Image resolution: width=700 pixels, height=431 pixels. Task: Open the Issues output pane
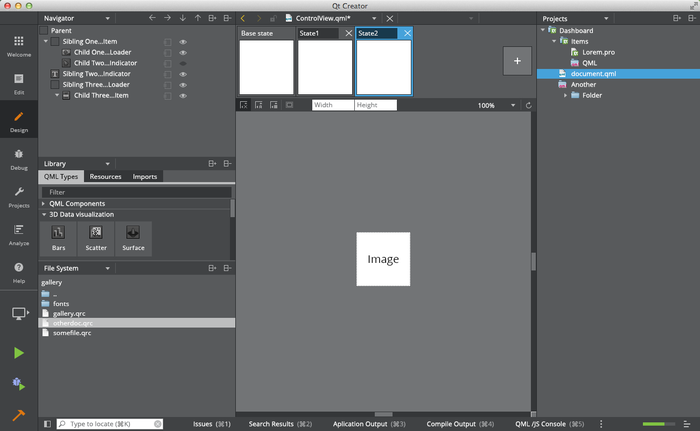click(x=211, y=424)
